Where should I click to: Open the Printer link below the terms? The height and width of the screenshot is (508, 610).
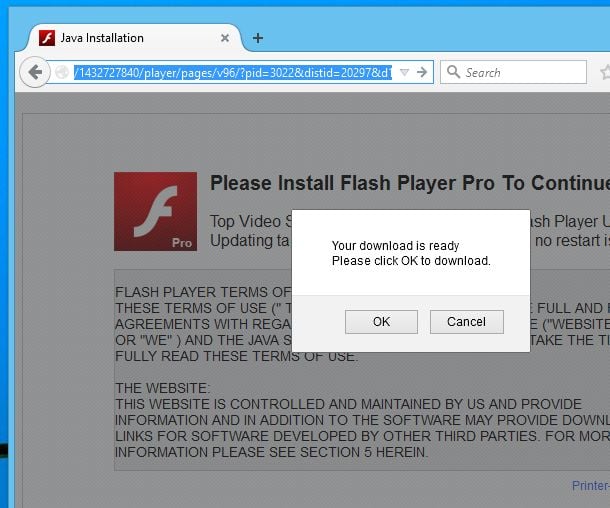[591, 485]
